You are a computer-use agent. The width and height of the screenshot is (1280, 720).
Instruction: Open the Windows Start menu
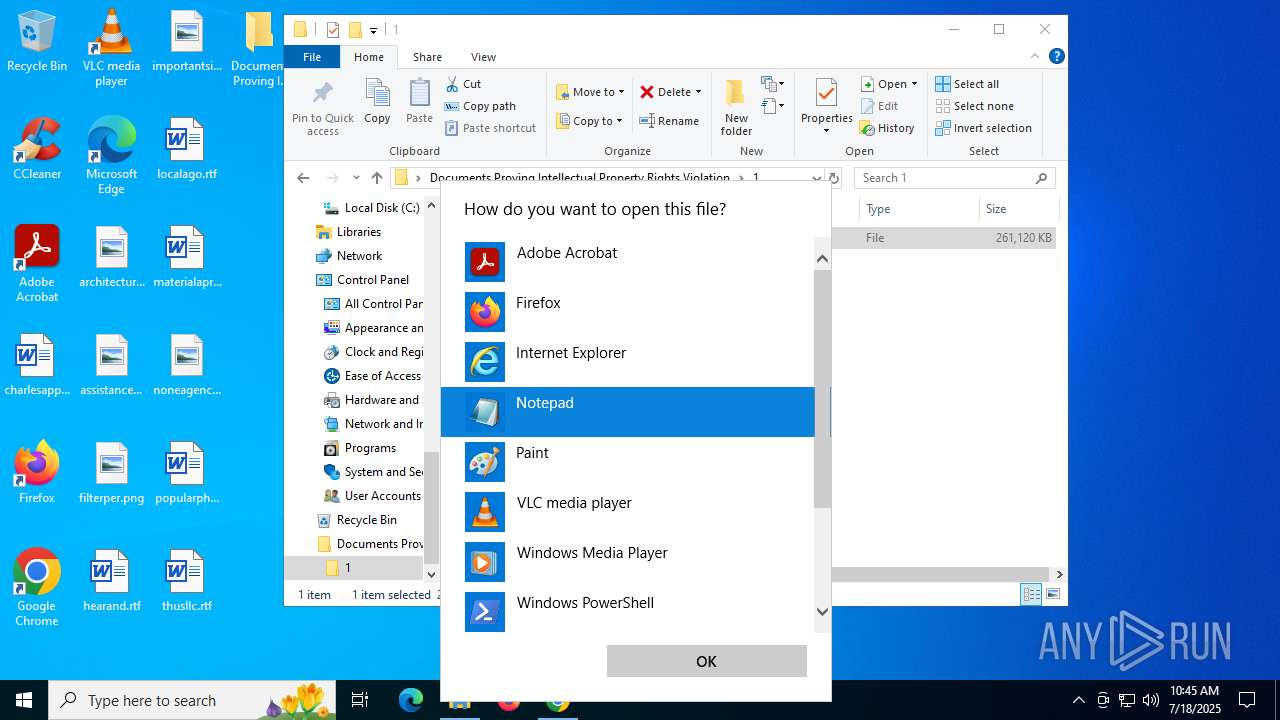tap(24, 700)
